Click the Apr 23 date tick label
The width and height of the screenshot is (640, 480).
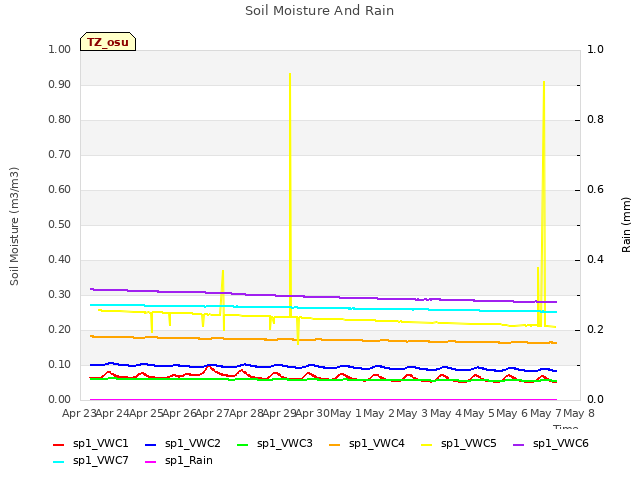click(x=79, y=413)
